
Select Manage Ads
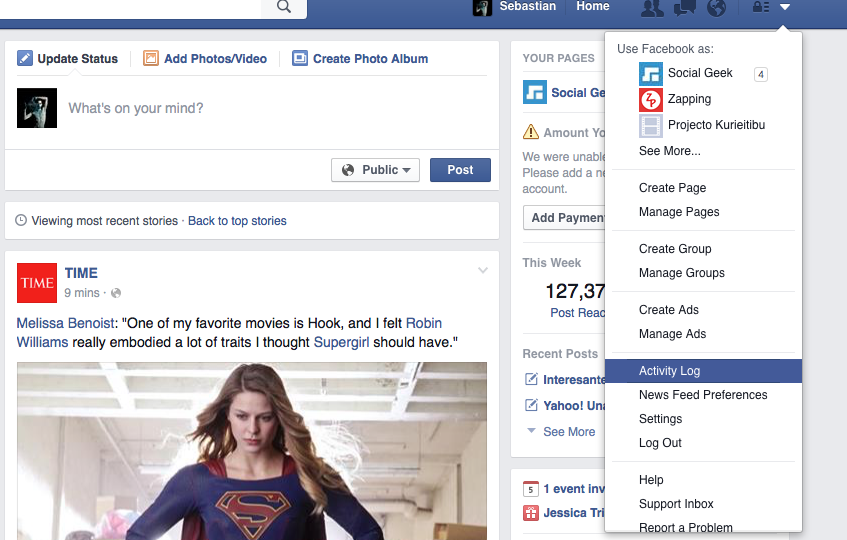673,334
